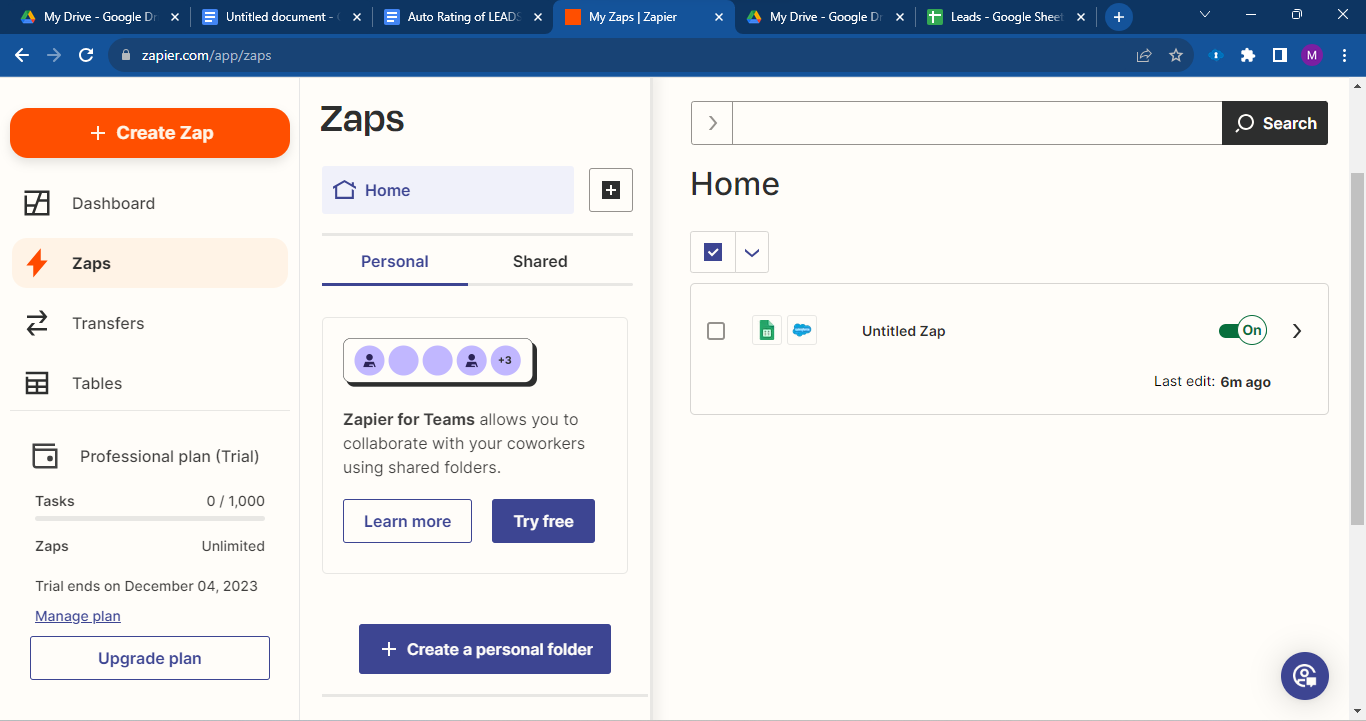This screenshot has height=721, width=1366.
Task: Click the 'Last edit: 6m ago' text
Action: (1212, 382)
